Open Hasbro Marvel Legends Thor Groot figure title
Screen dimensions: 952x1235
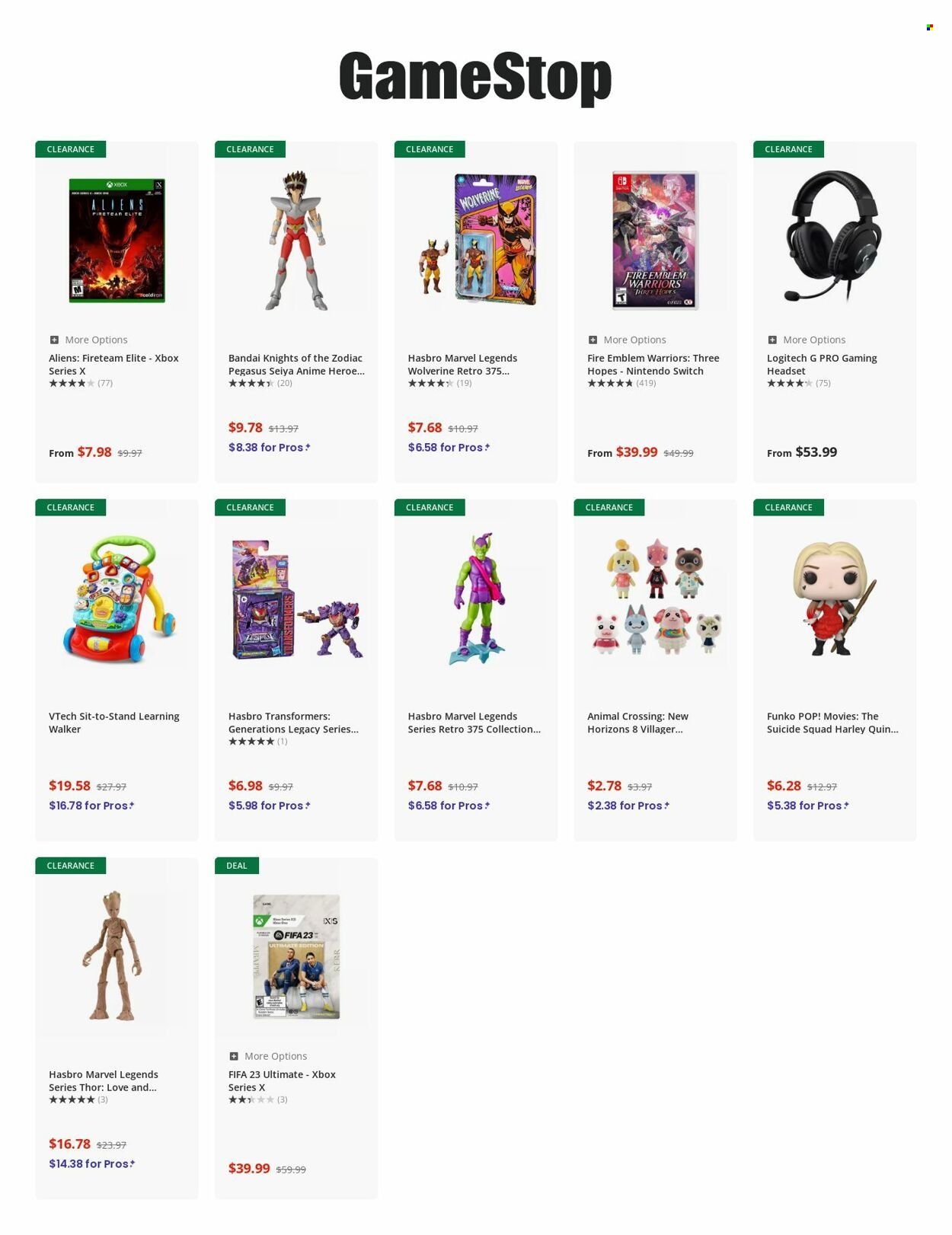[104, 1081]
